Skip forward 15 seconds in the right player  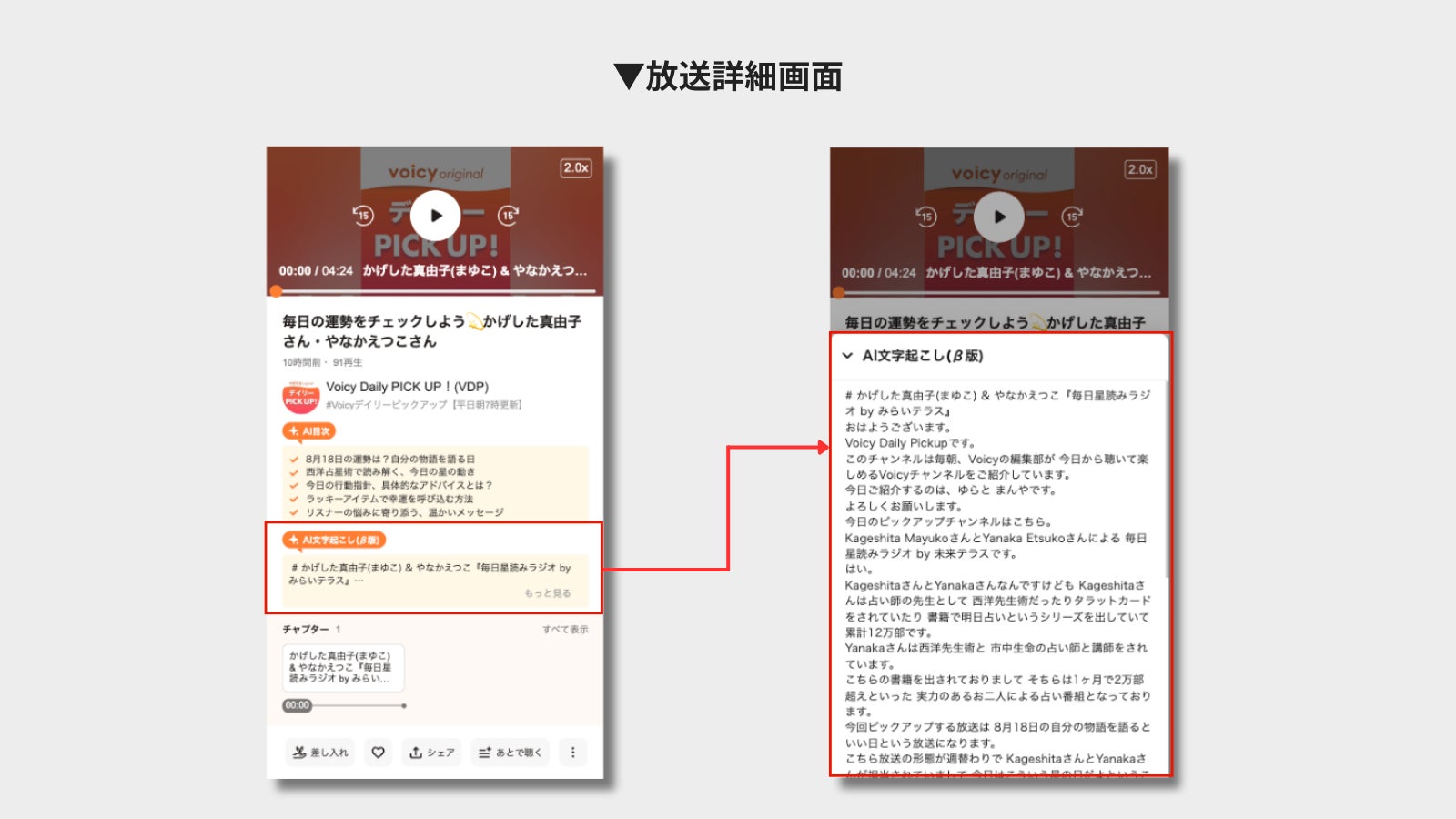click(x=1071, y=217)
